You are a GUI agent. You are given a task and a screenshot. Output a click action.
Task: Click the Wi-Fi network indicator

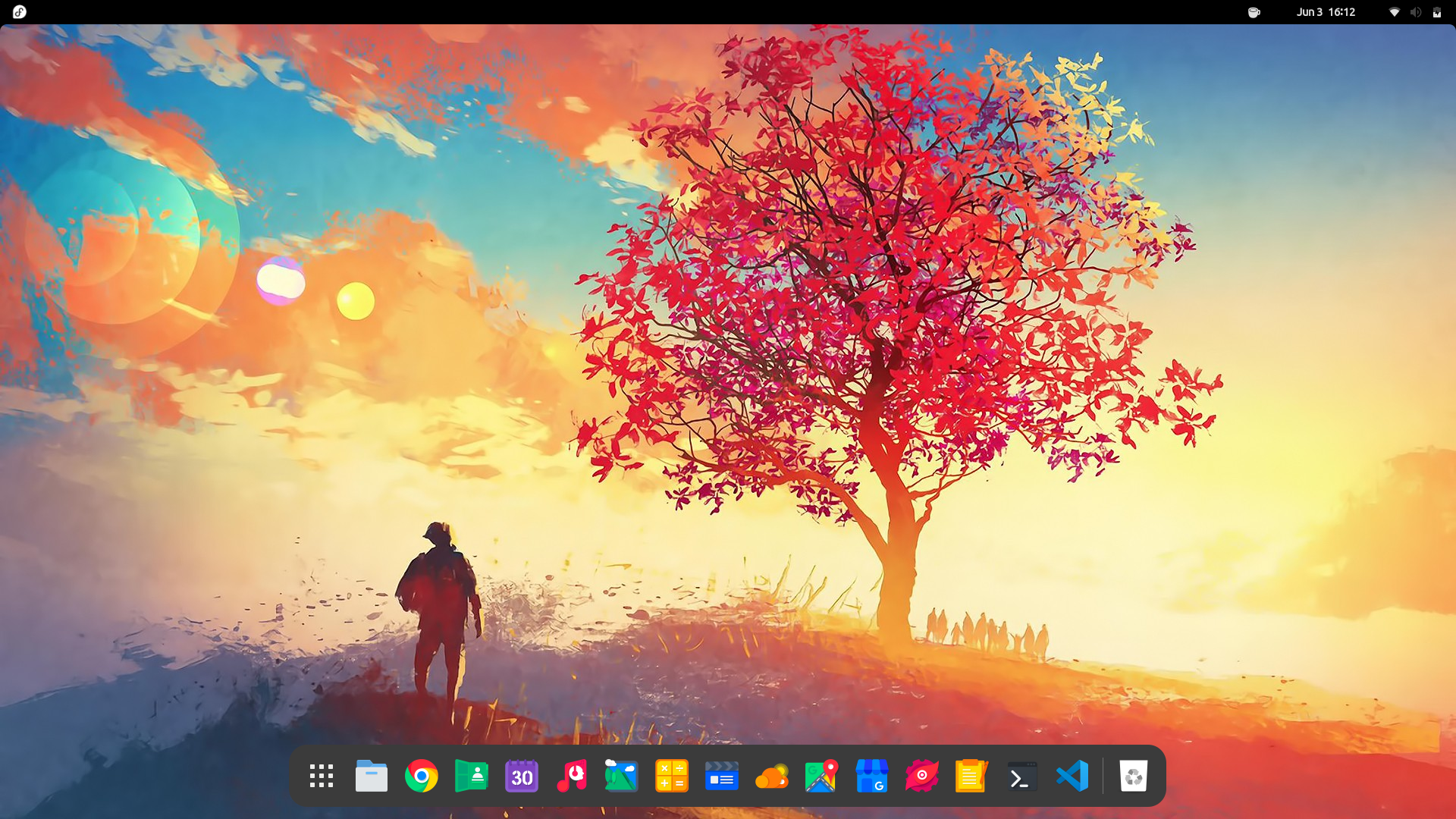click(1395, 12)
